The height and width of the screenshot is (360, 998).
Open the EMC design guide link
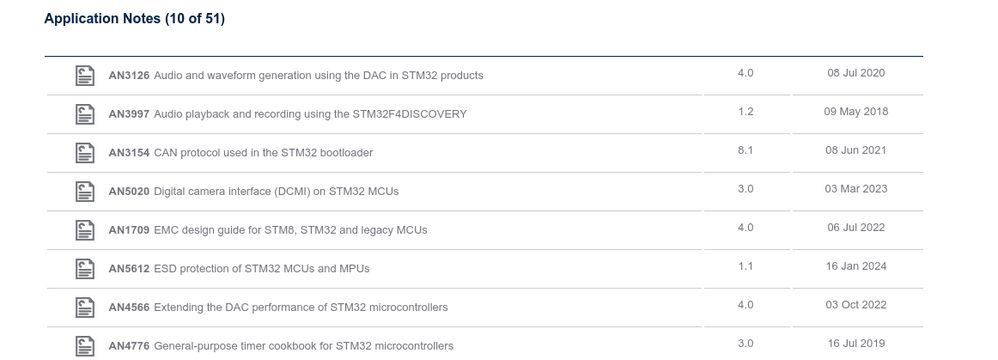268,230
